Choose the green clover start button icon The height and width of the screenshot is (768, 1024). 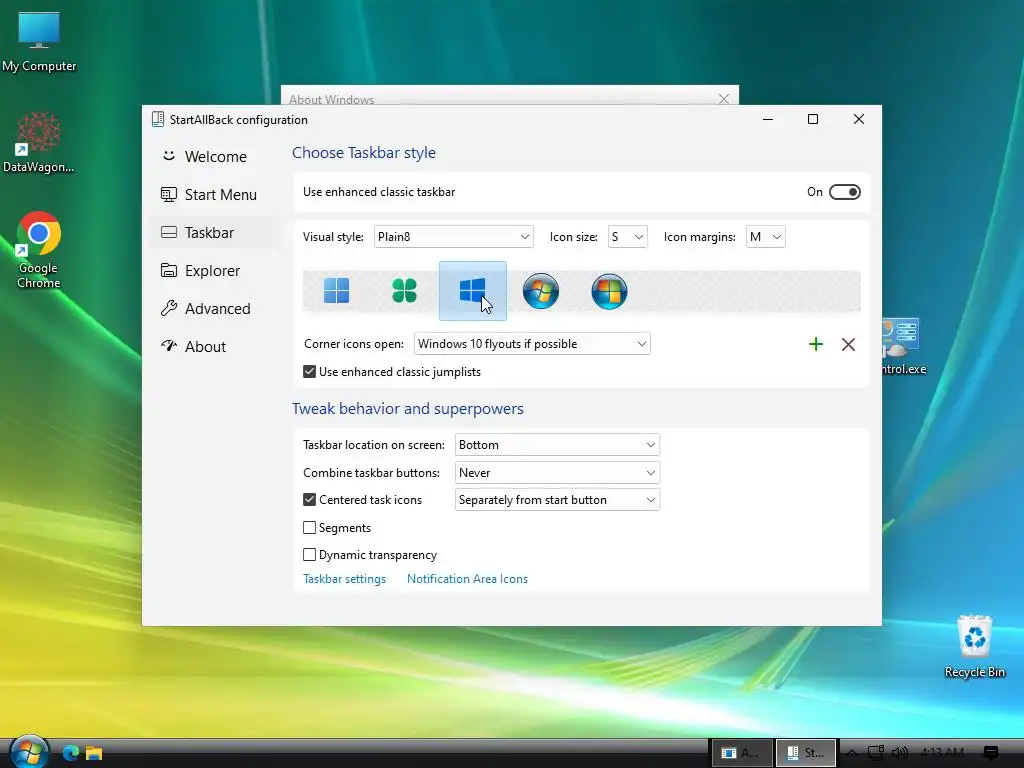point(404,291)
